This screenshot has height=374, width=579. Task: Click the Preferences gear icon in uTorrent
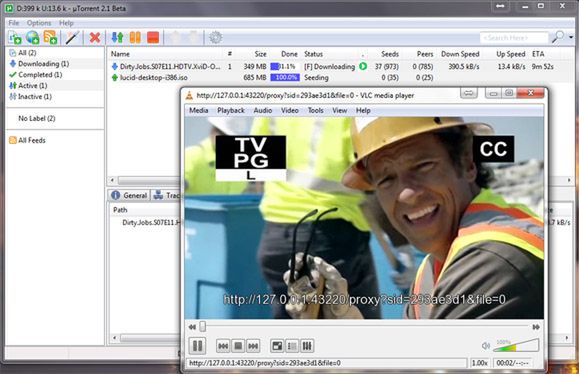tap(216, 37)
